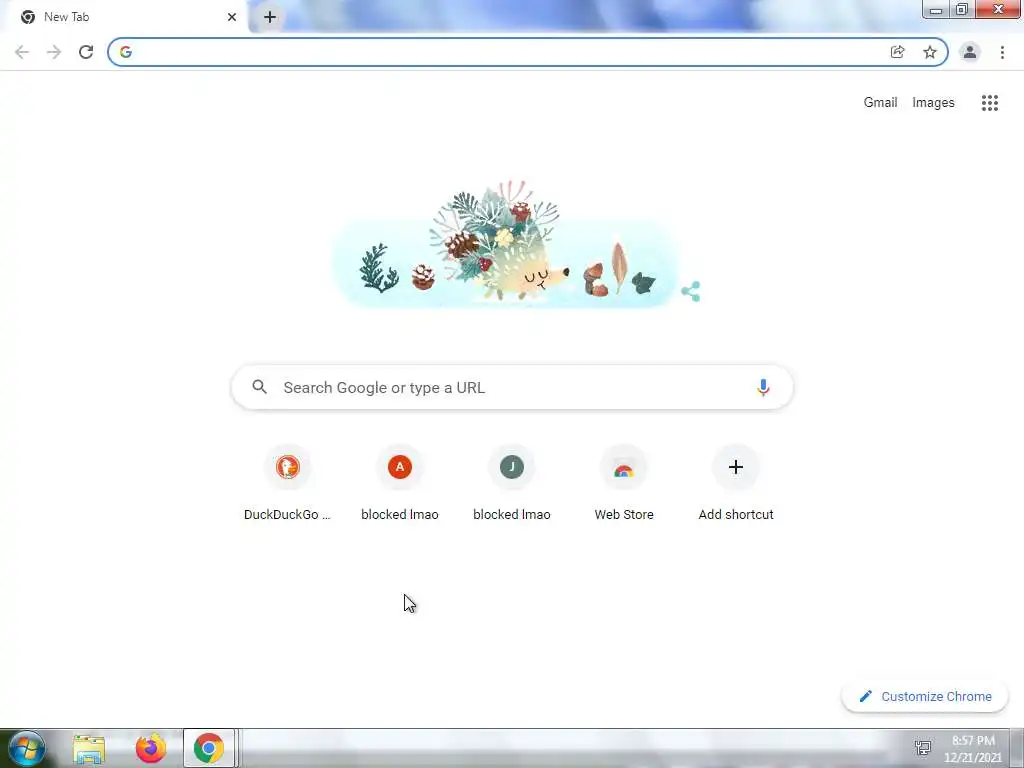Click the magnifier icon in search box
This screenshot has height=768, width=1024.
[x=259, y=387]
